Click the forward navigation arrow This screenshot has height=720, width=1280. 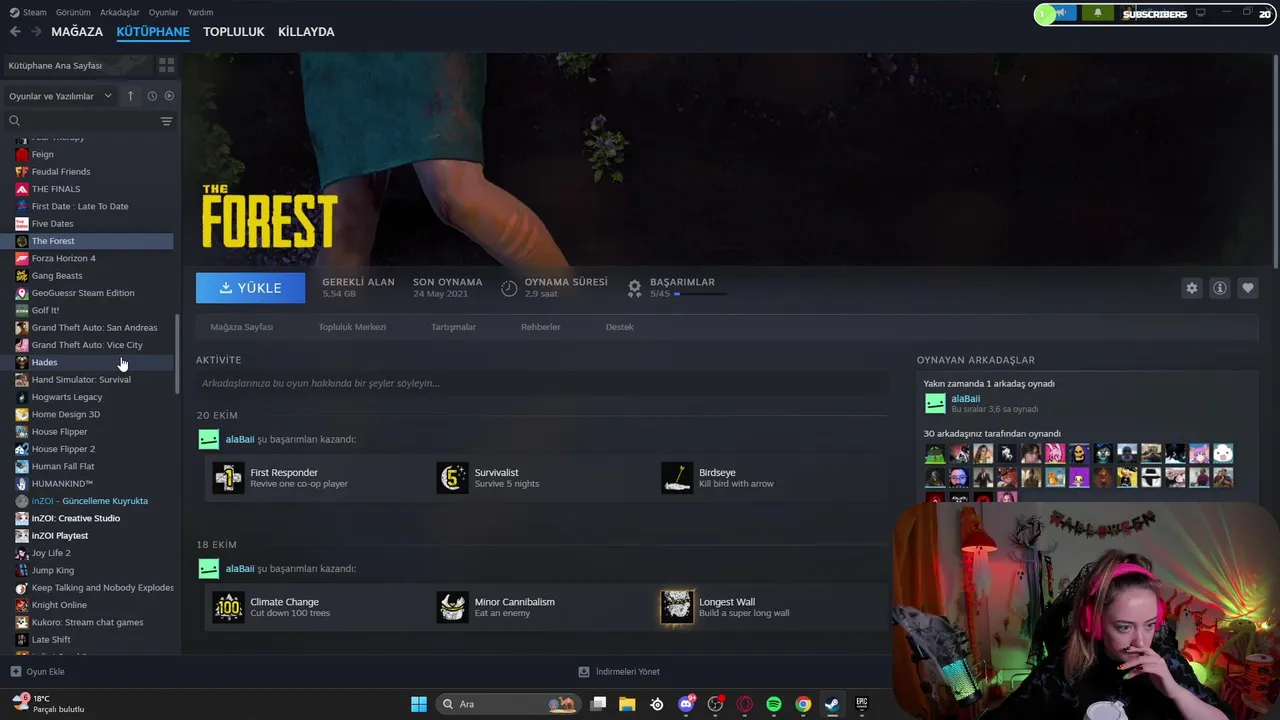(x=36, y=32)
